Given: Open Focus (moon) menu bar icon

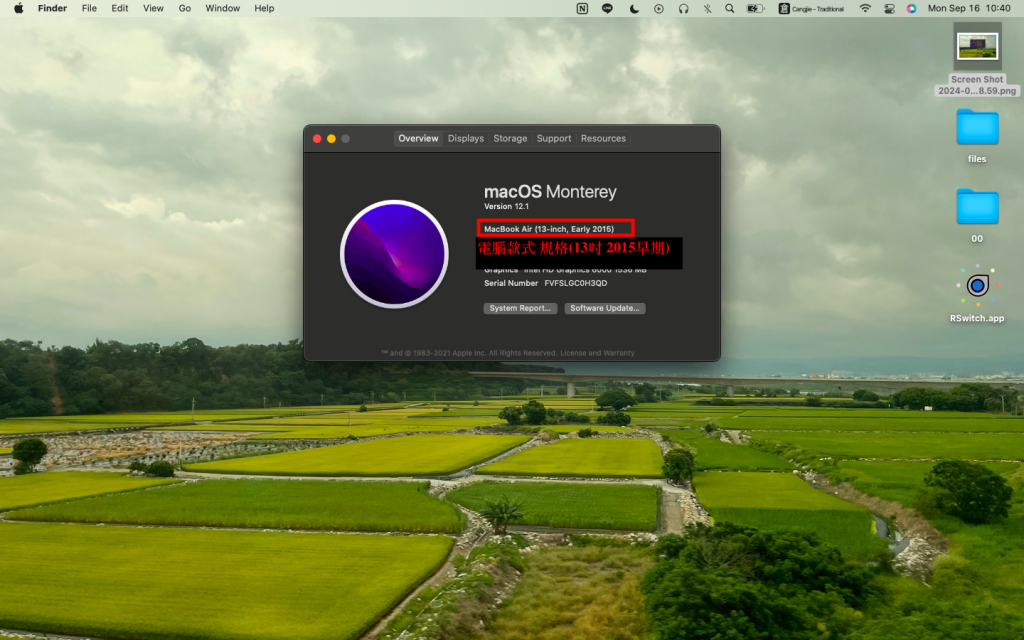Looking at the screenshot, I should (634, 8).
